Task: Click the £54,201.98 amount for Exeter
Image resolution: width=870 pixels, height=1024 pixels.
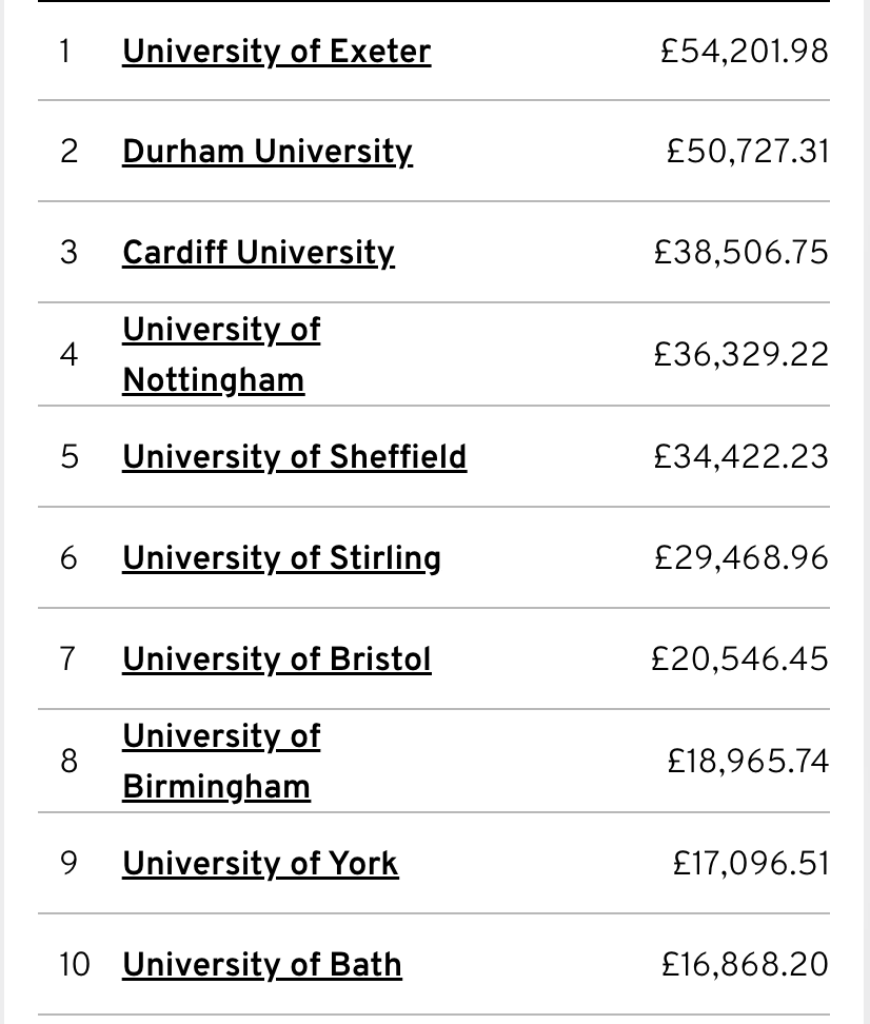Action: coord(745,51)
